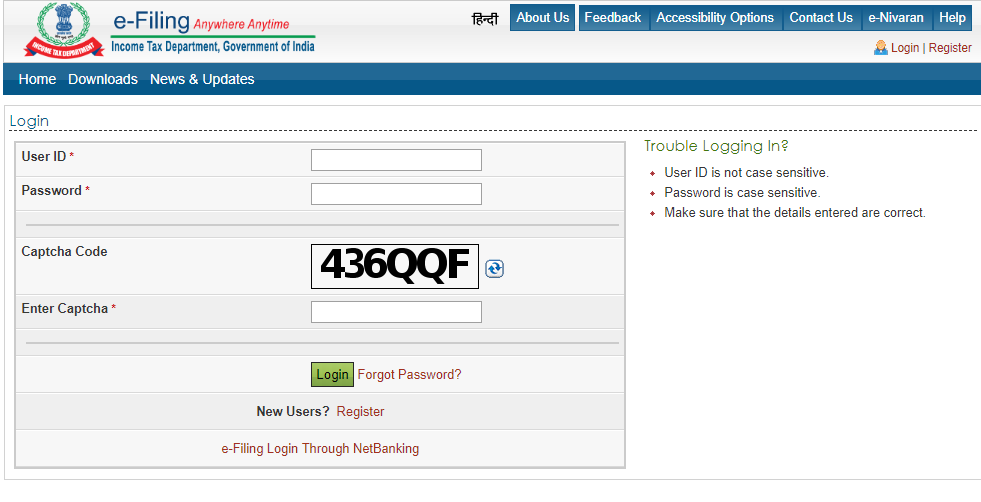Open Downloads in navigation bar

tap(103, 79)
